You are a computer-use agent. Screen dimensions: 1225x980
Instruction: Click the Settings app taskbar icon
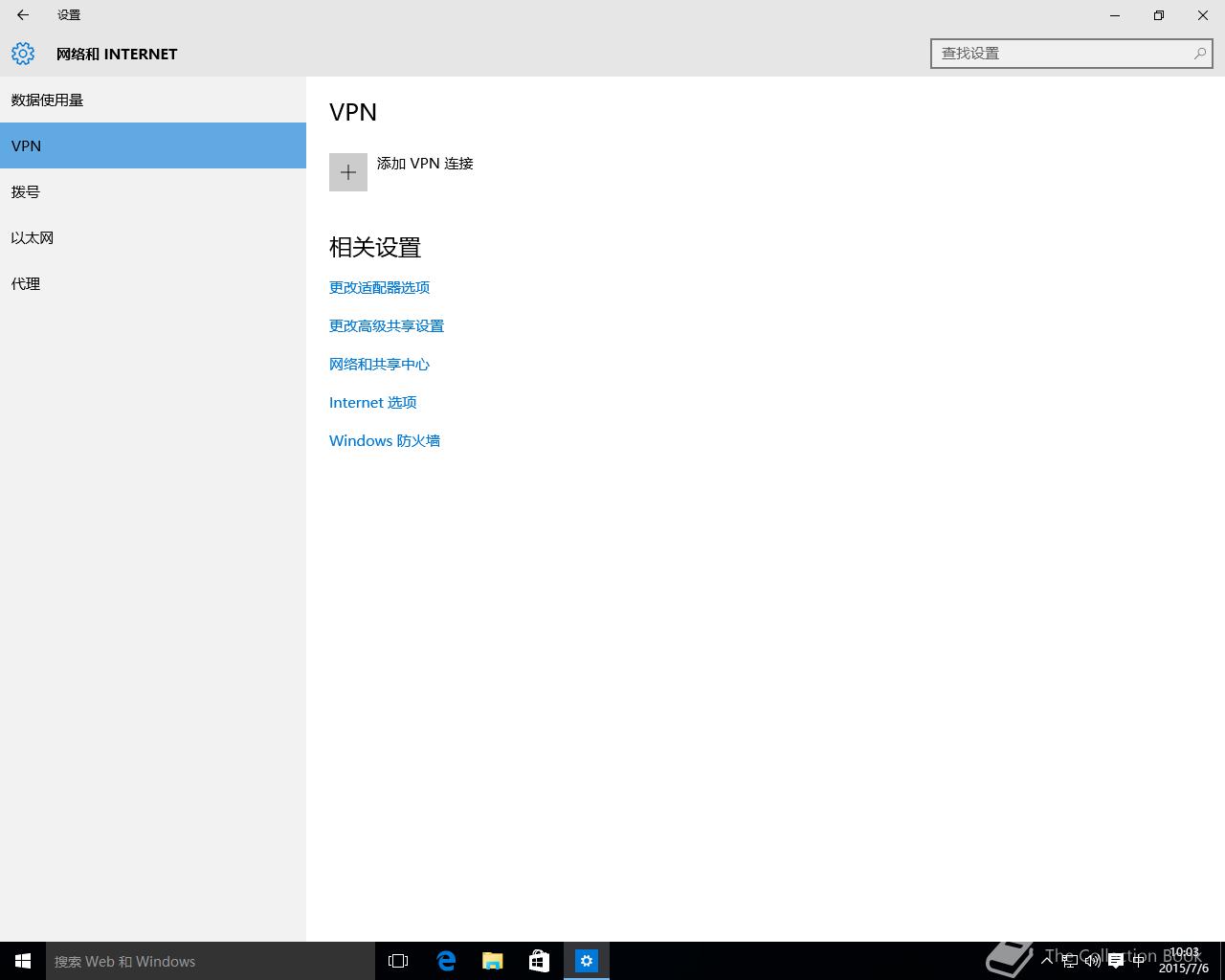point(587,961)
